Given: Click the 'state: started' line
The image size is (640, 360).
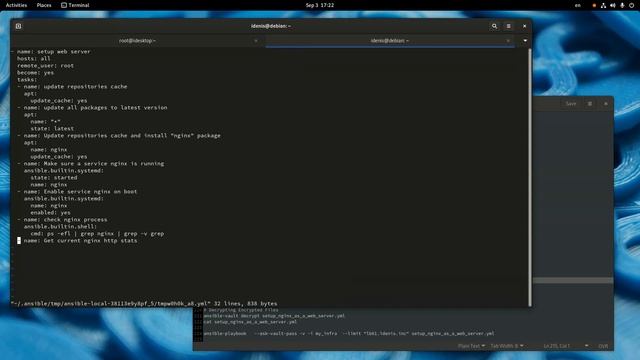Looking at the screenshot, I should point(53,178).
